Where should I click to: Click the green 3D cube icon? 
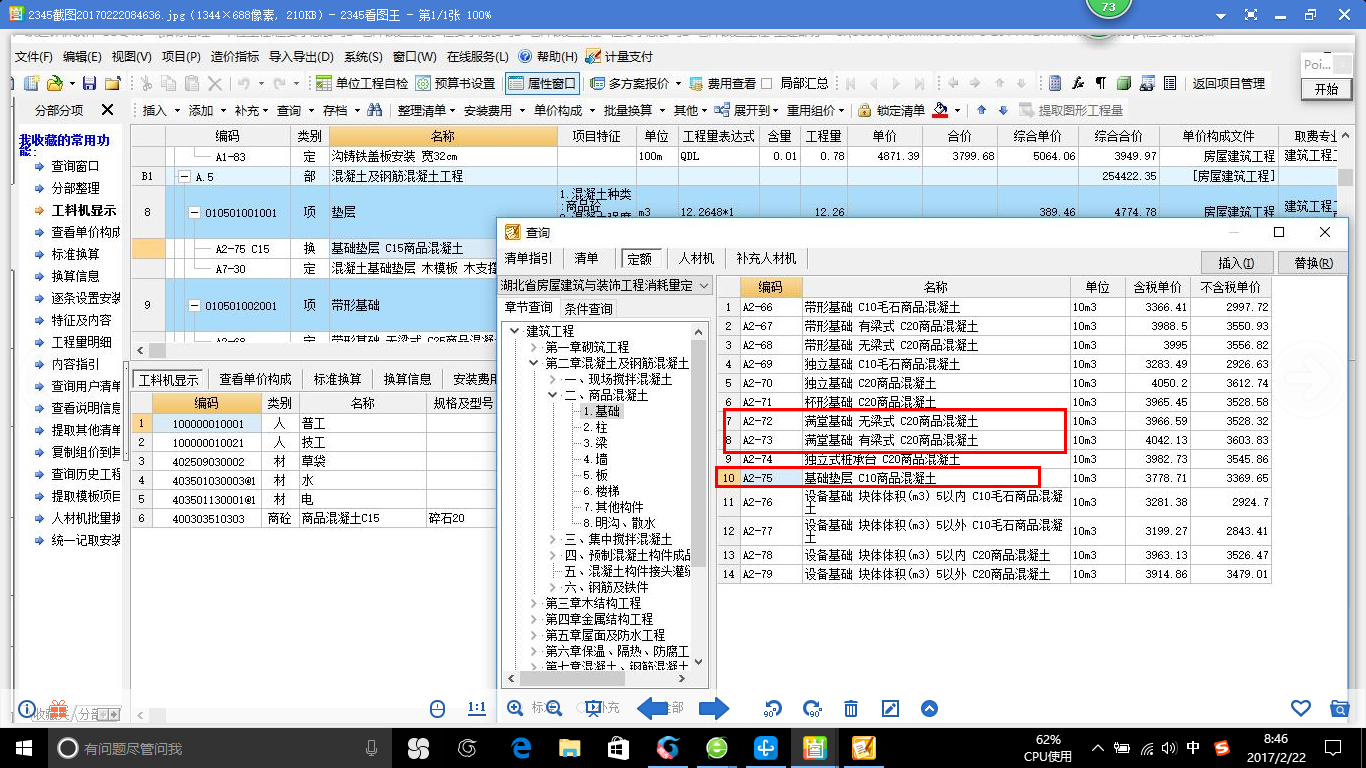[x=1123, y=83]
